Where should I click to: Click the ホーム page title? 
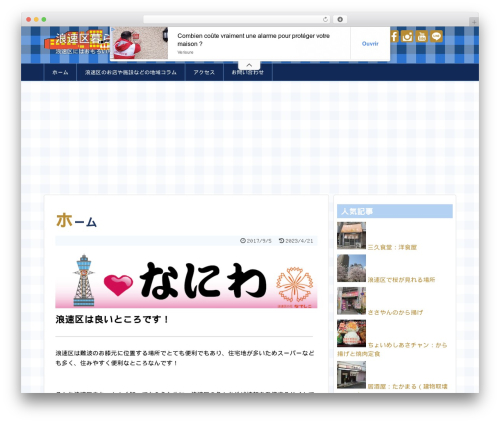click(x=76, y=221)
